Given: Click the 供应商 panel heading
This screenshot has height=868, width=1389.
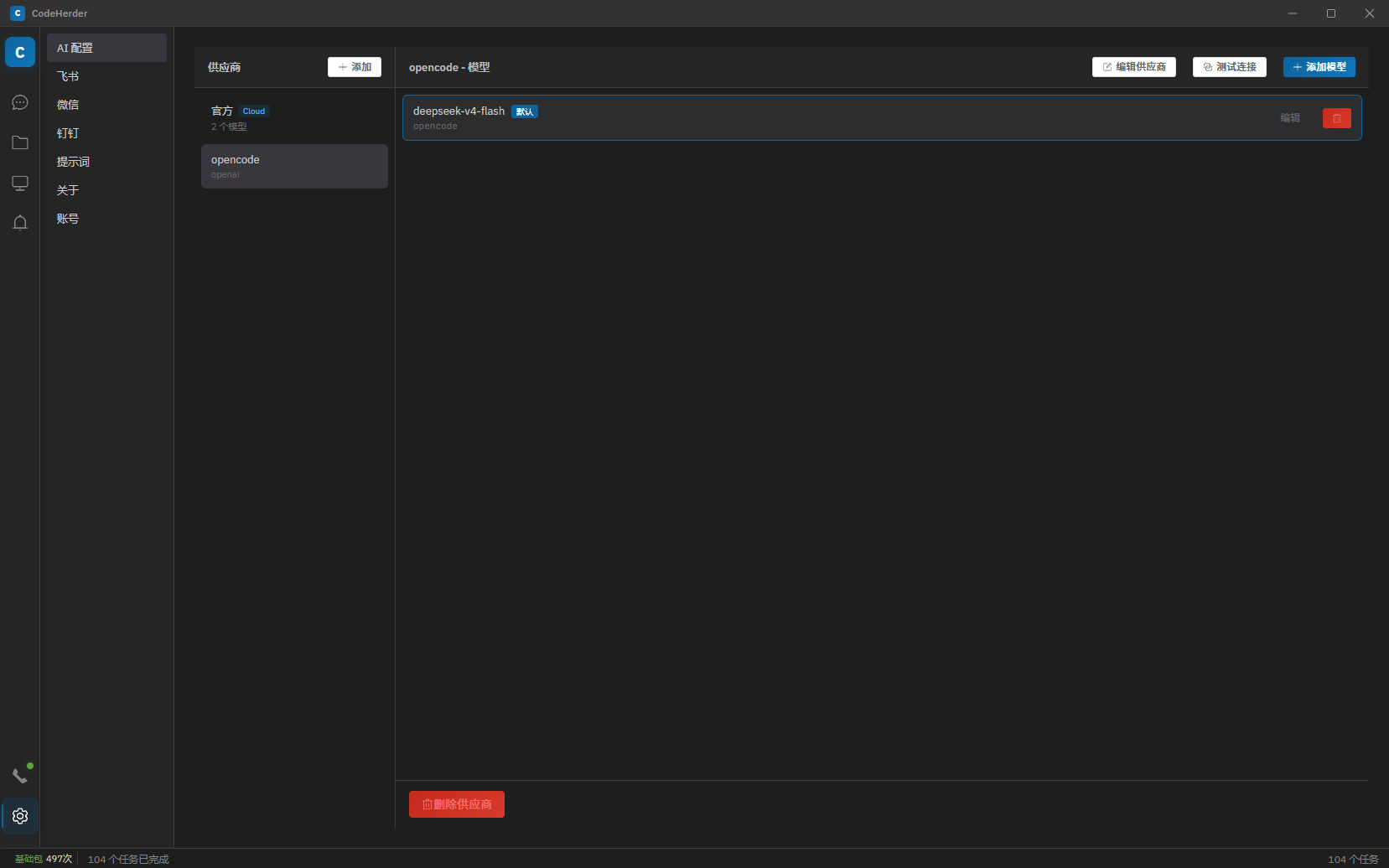Looking at the screenshot, I should pos(224,67).
